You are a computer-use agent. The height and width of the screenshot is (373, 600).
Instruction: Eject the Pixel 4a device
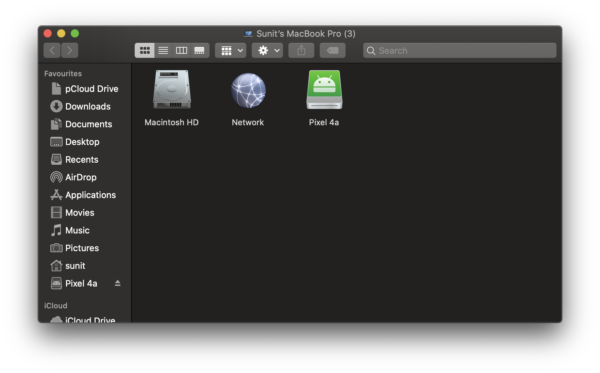coord(118,283)
